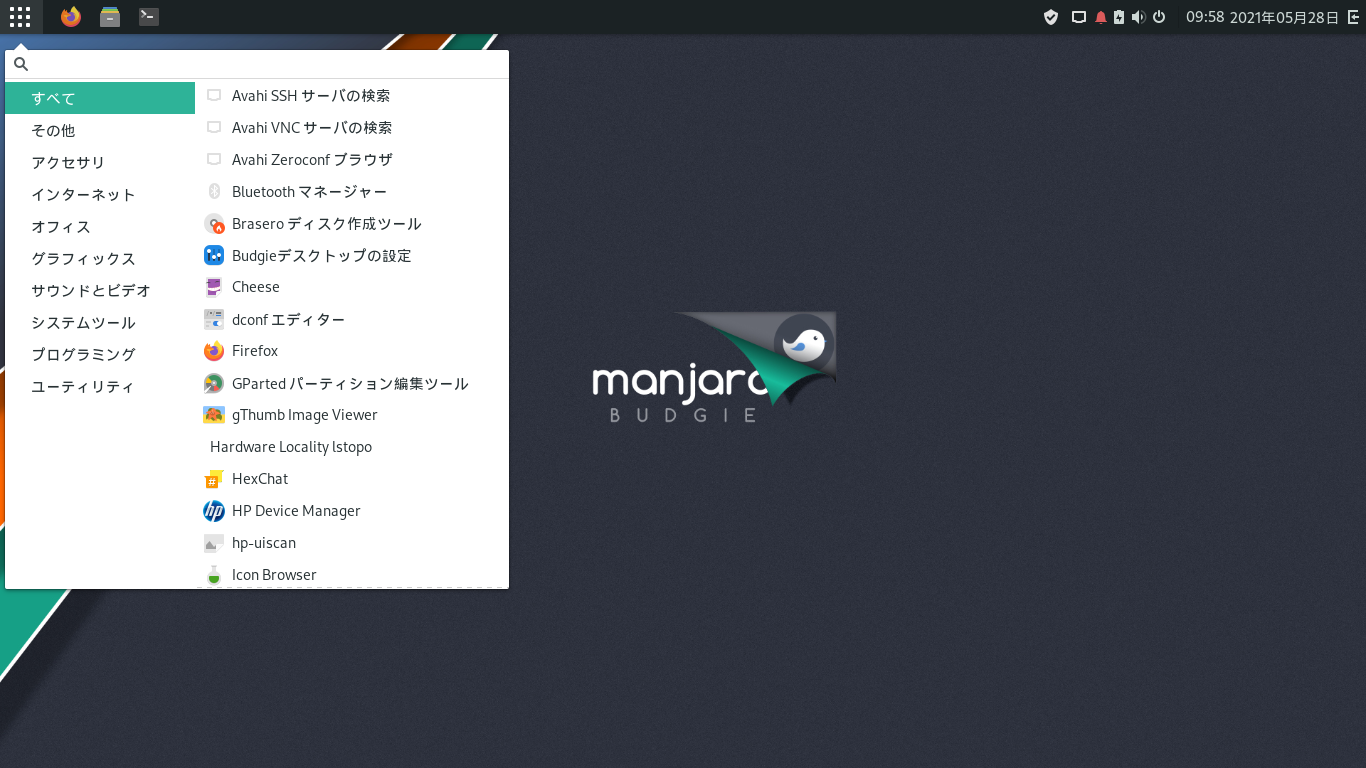Open the red notification bell
This screenshot has height=768, width=1366.
(x=1101, y=17)
